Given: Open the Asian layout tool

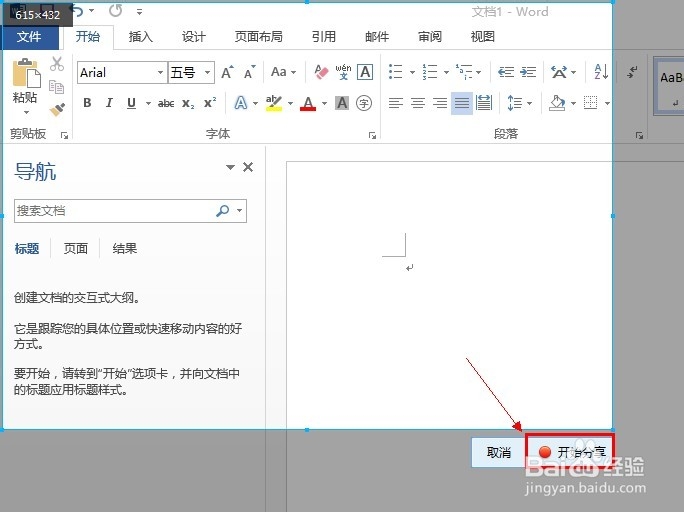Looking at the screenshot, I should (559, 72).
